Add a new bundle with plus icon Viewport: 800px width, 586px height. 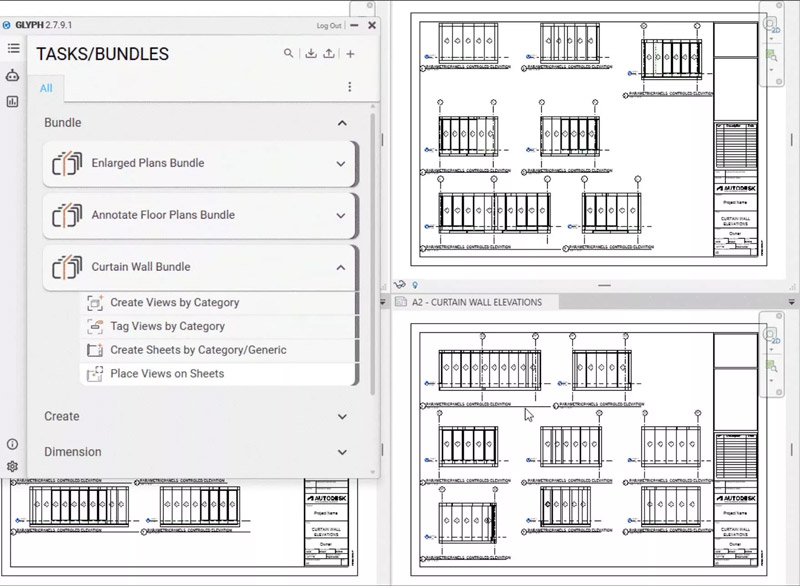(x=351, y=54)
